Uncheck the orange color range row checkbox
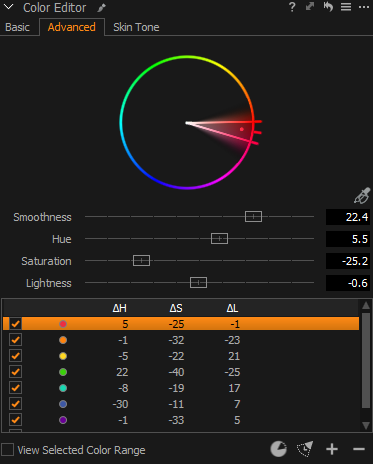 tap(15, 340)
